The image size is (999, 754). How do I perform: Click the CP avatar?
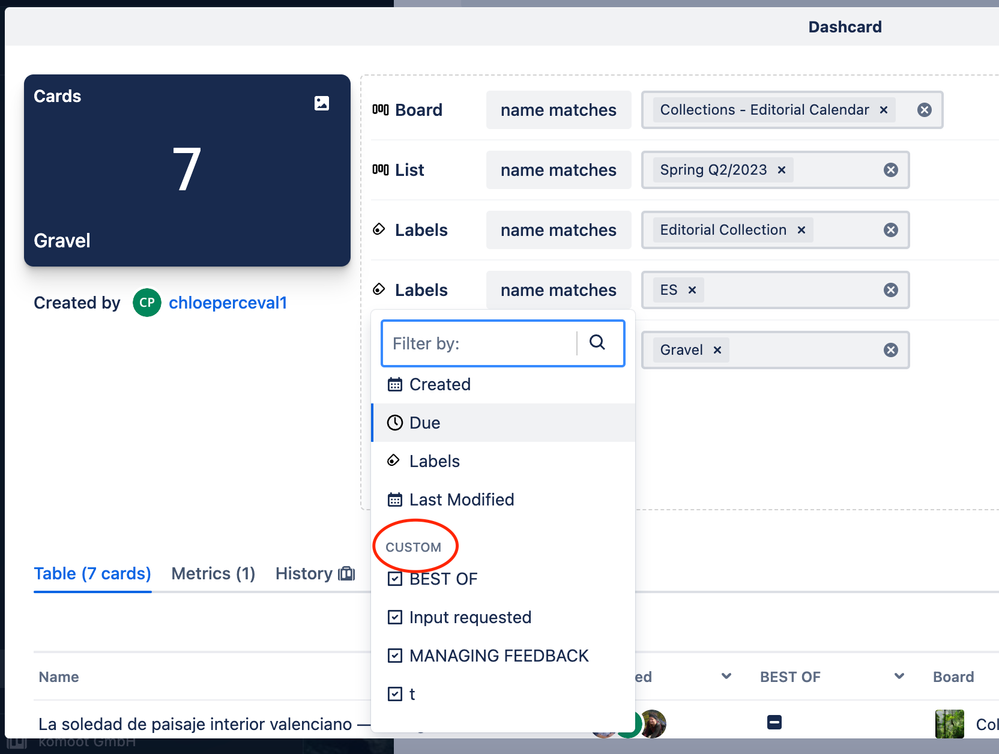pyautogui.click(x=147, y=303)
